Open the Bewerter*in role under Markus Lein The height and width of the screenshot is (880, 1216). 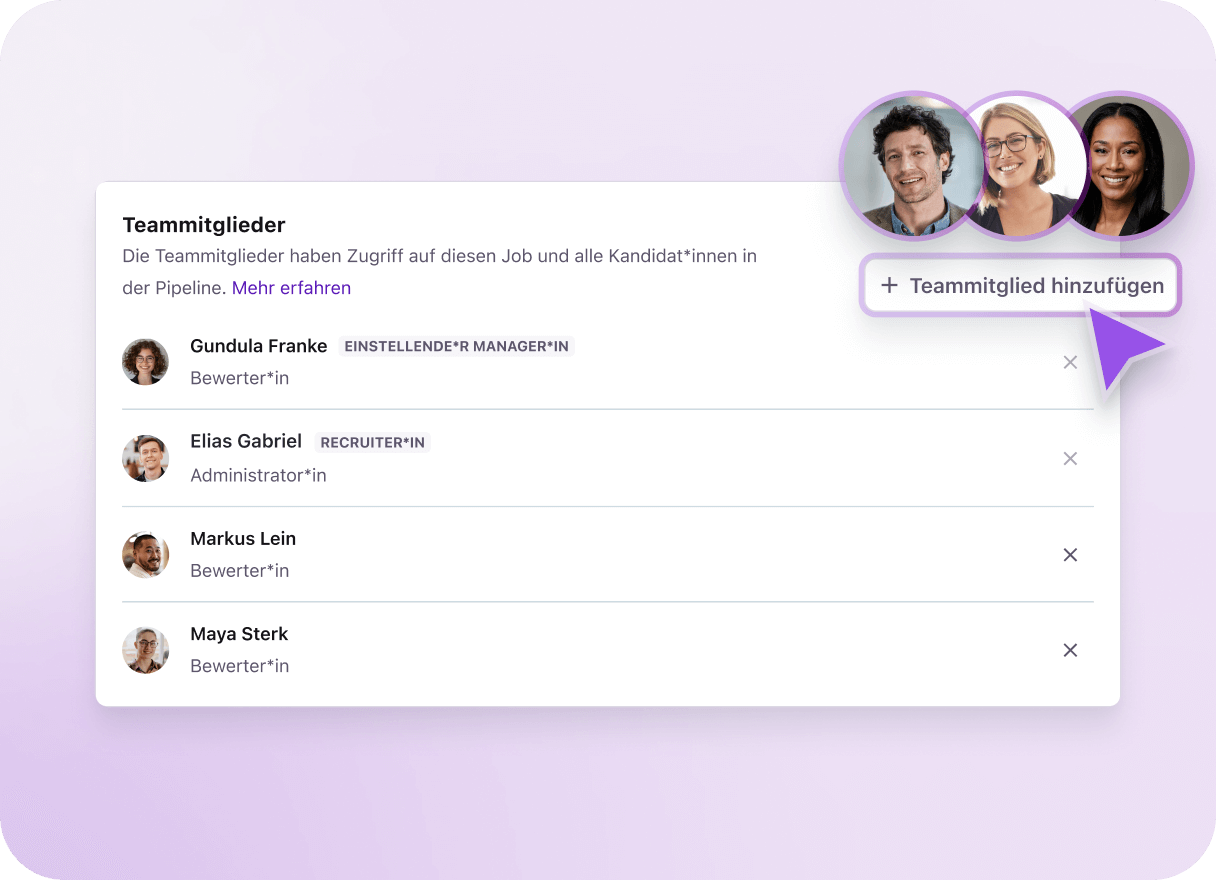pyautogui.click(x=239, y=571)
